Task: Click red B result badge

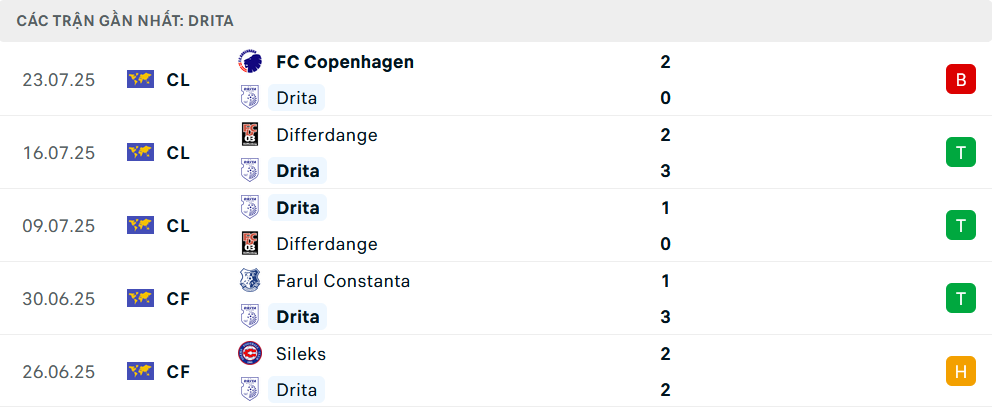Action: (x=960, y=80)
